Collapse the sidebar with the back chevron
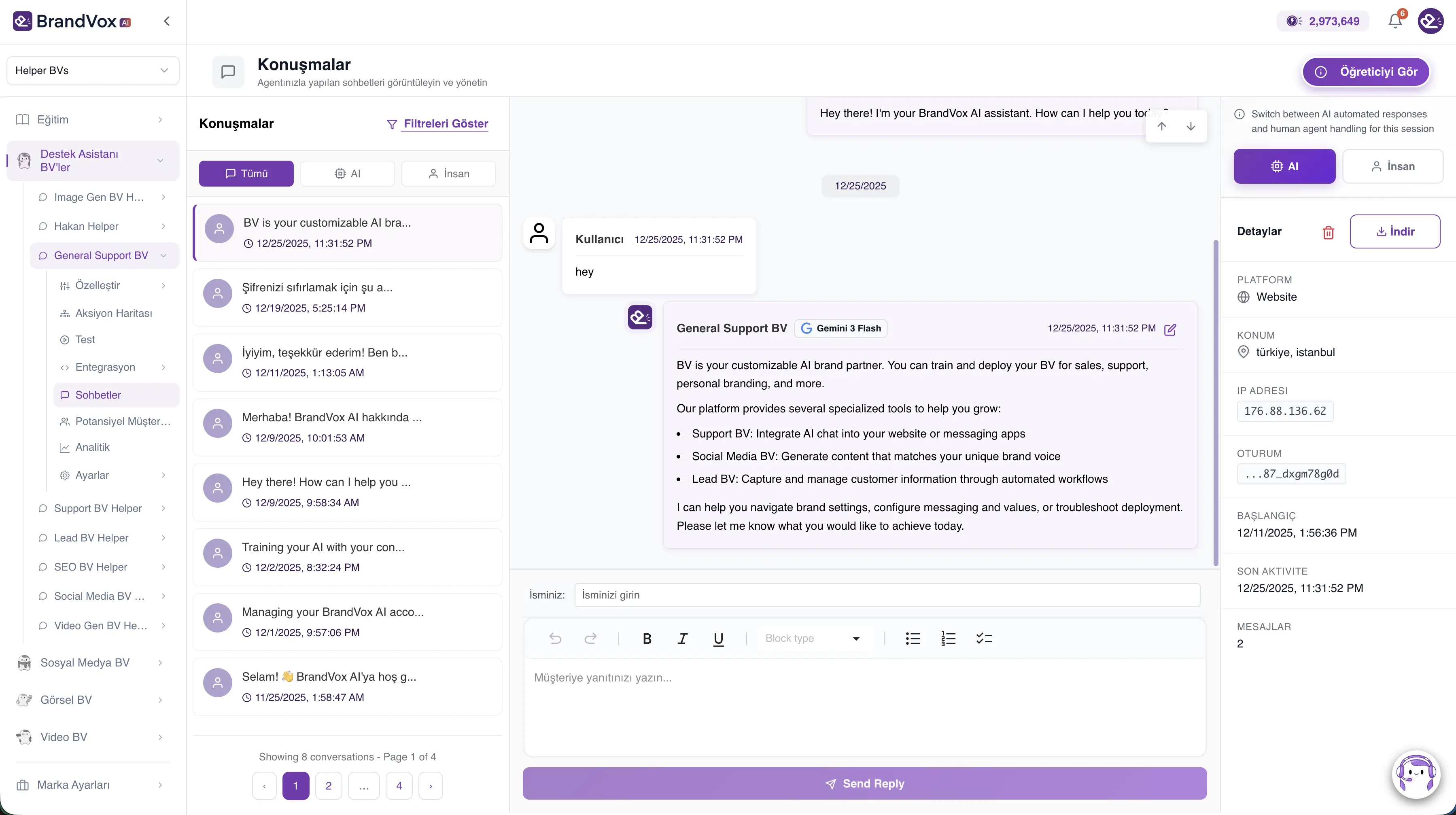The height and width of the screenshot is (815, 1456). point(167,21)
